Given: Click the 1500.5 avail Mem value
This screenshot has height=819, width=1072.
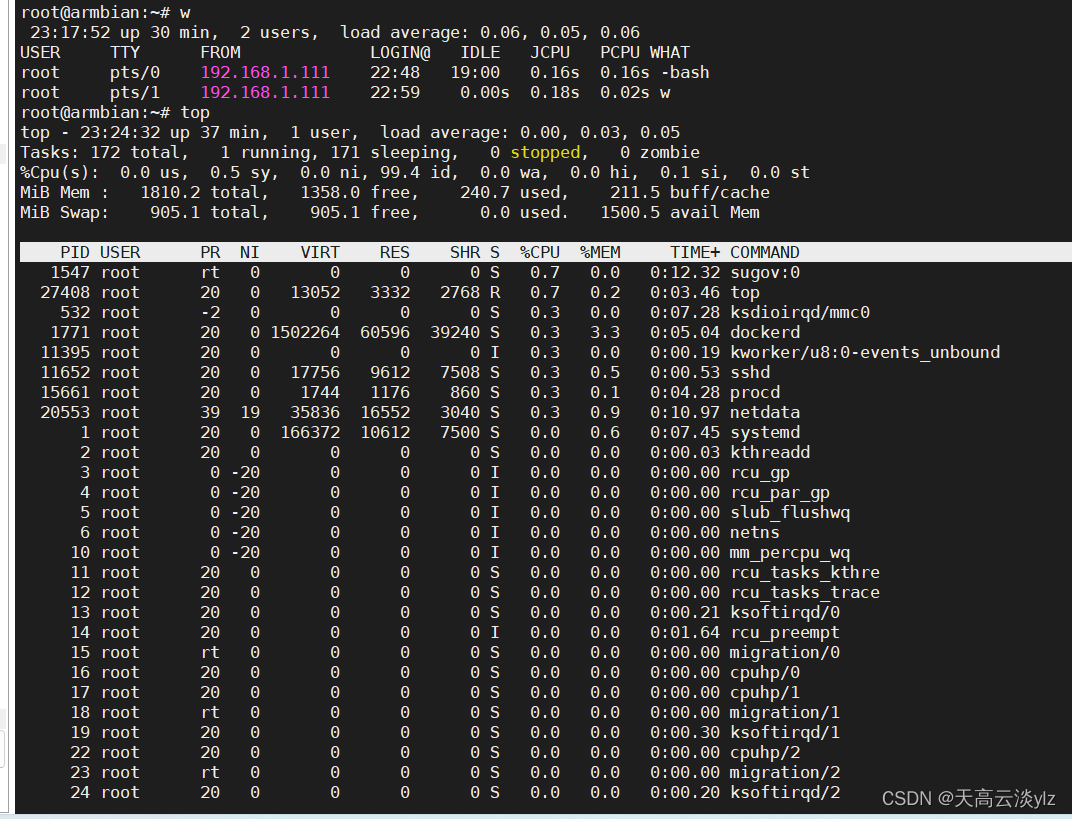Looking at the screenshot, I should (630, 212).
